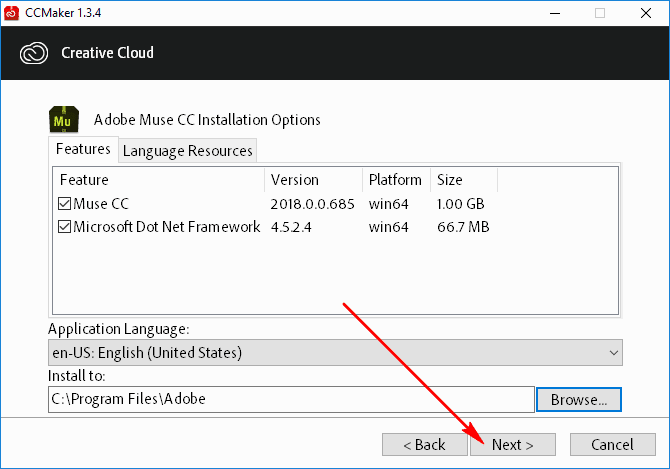Click the Creative Cloud logo icon

click(x=34, y=53)
